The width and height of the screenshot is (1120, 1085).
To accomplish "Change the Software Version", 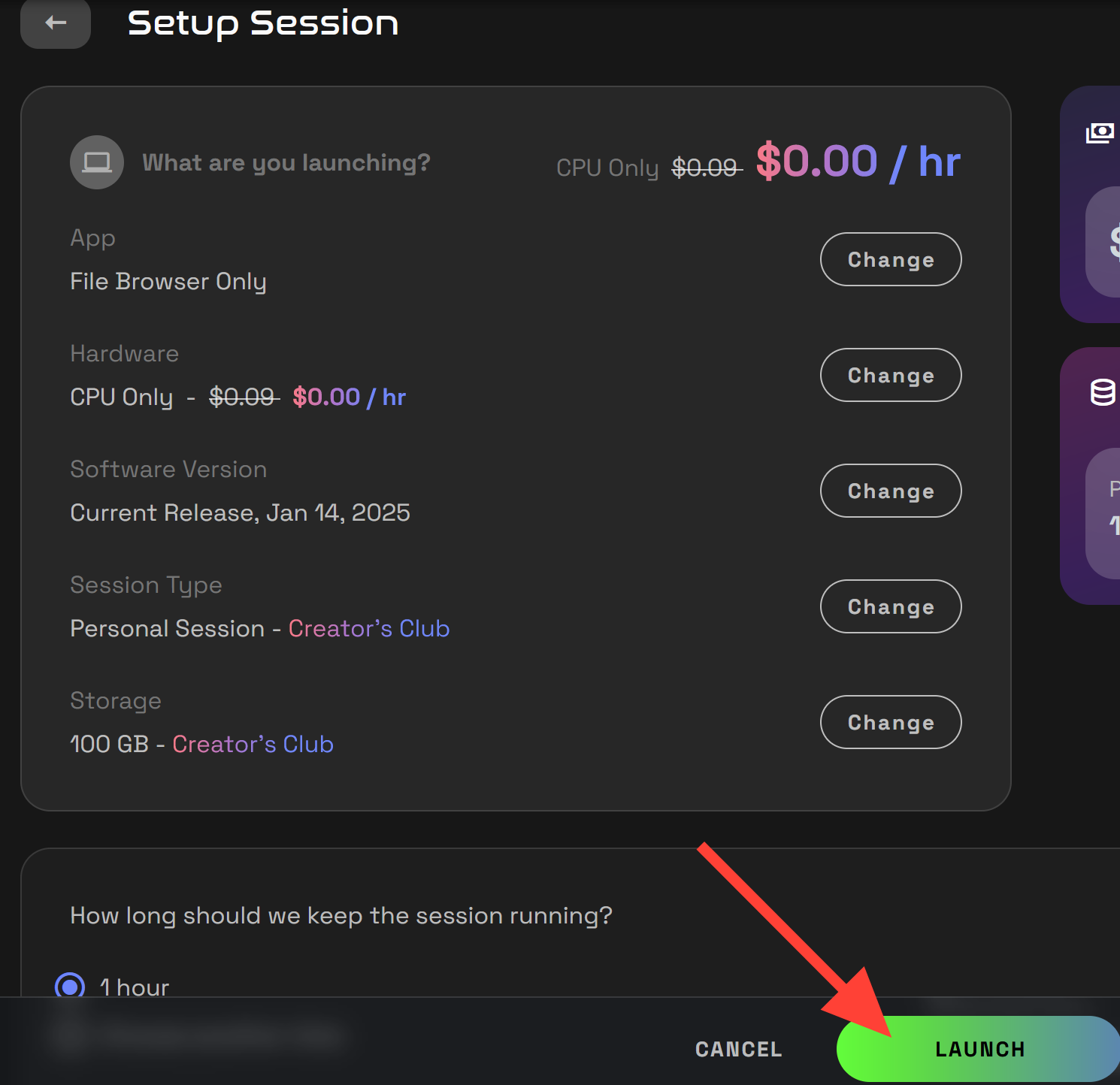I will [x=890, y=491].
